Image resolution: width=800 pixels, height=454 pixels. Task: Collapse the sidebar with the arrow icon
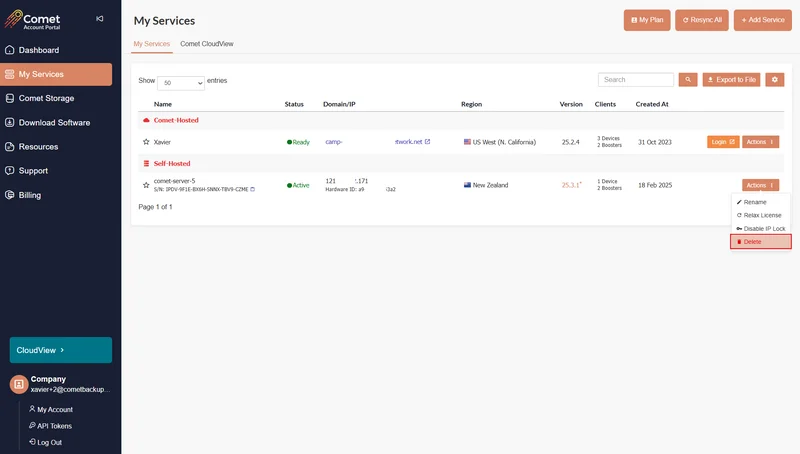tap(99, 19)
